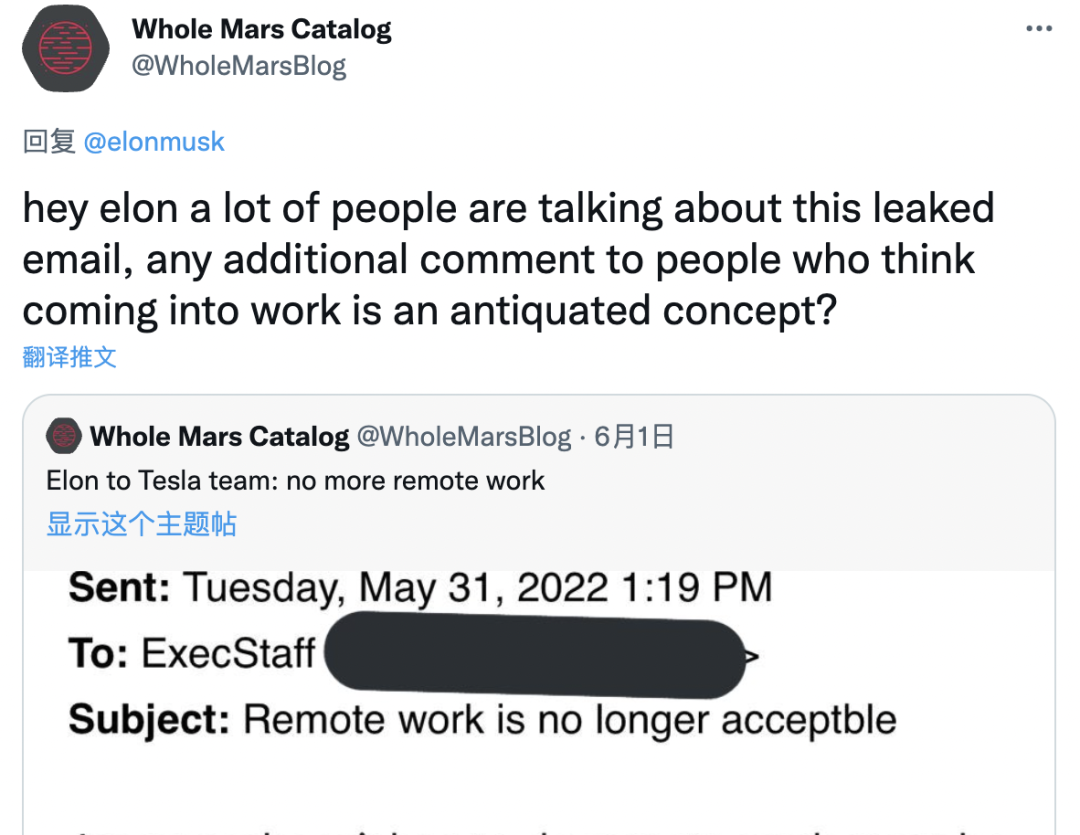The width and height of the screenshot is (1080, 835).
Task: Click the "Subject: Remote work" line in email image
Action: coord(482,719)
